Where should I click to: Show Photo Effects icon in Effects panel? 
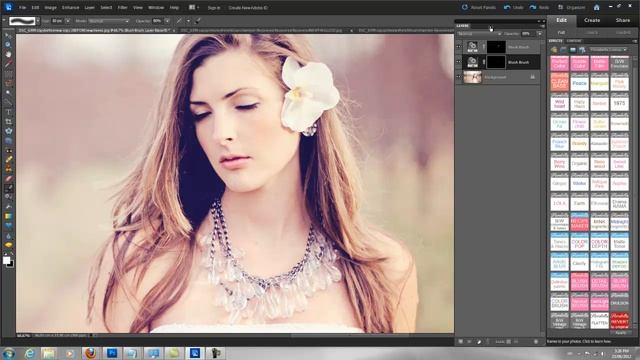[x=573, y=50]
